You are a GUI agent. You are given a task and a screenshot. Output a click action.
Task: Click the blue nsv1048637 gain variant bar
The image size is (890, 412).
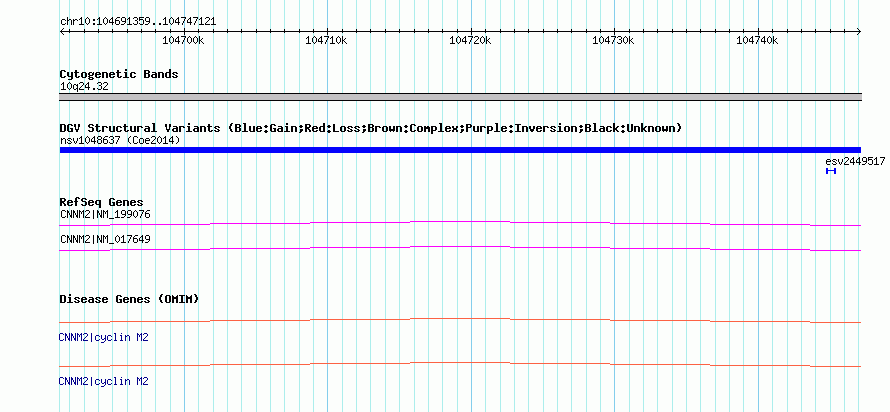(x=460, y=150)
